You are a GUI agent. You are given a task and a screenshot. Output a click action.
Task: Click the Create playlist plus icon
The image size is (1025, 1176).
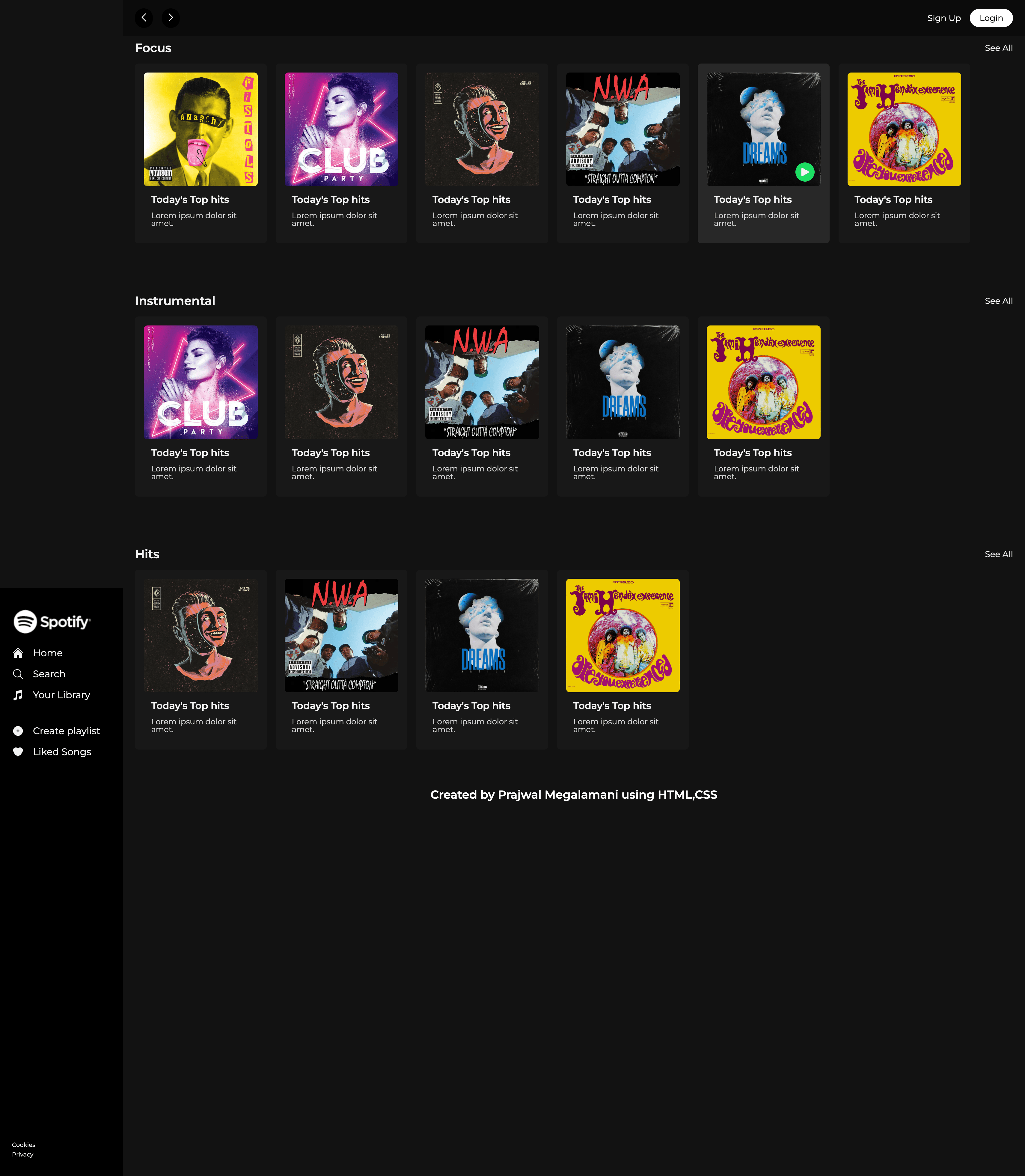coord(18,731)
